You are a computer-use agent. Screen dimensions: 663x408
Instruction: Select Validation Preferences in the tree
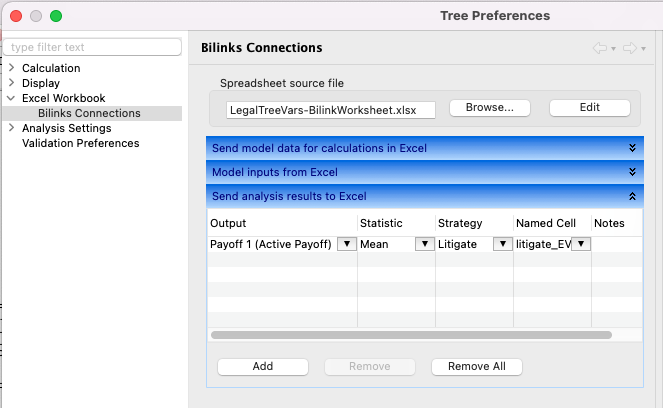(80, 143)
